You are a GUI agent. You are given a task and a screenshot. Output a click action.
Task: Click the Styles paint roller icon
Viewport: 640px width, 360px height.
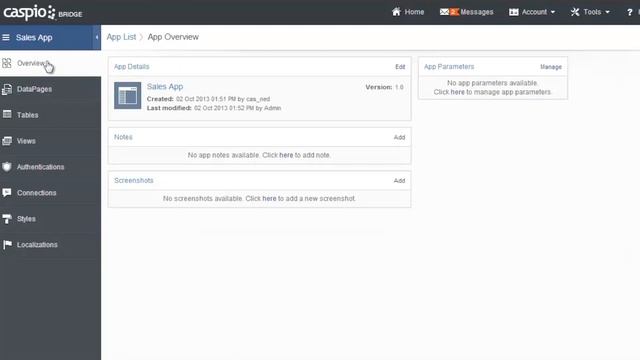click(x=7, y=219)
